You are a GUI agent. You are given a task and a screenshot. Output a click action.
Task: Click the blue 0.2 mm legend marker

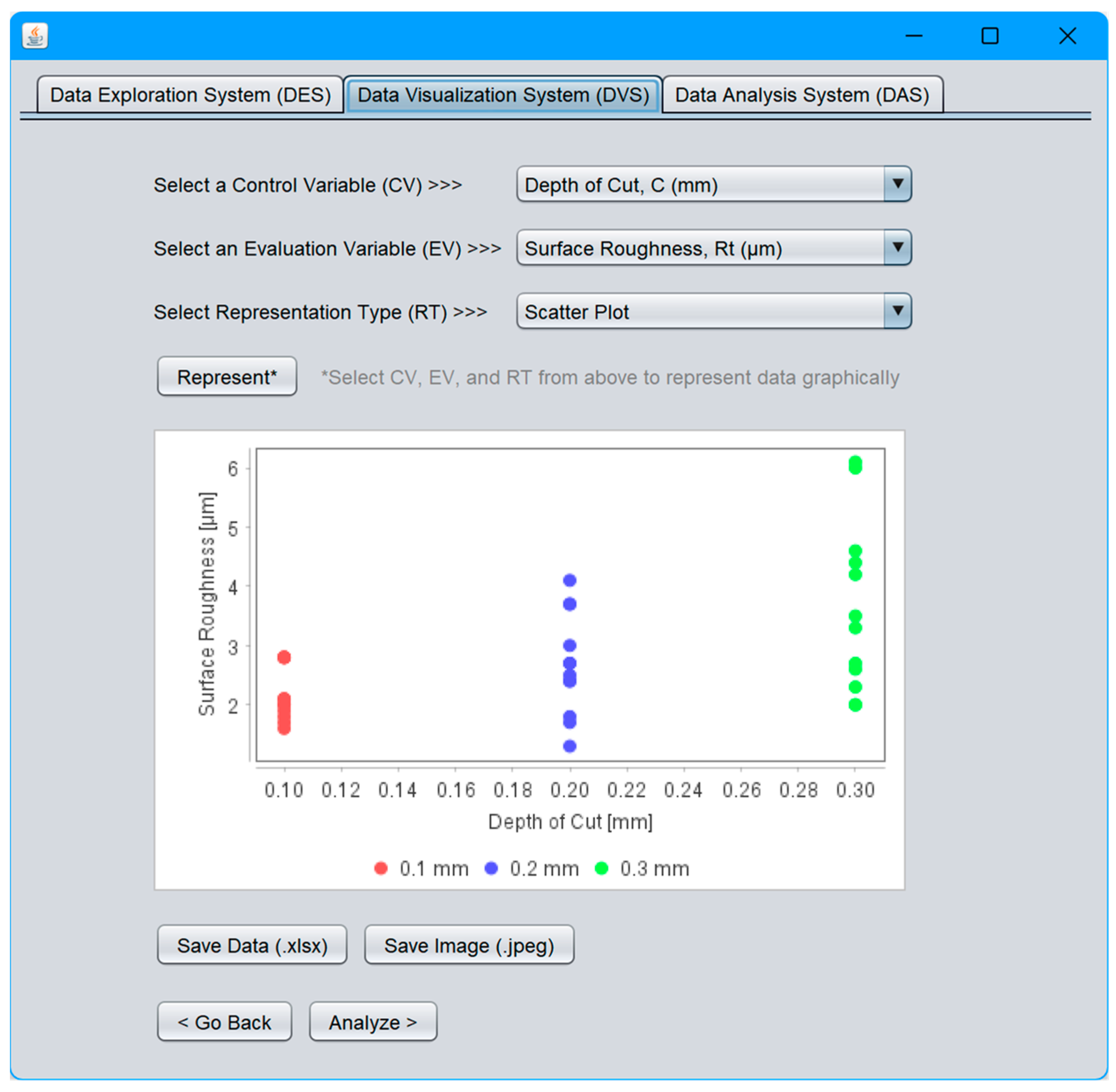point(491,868)
